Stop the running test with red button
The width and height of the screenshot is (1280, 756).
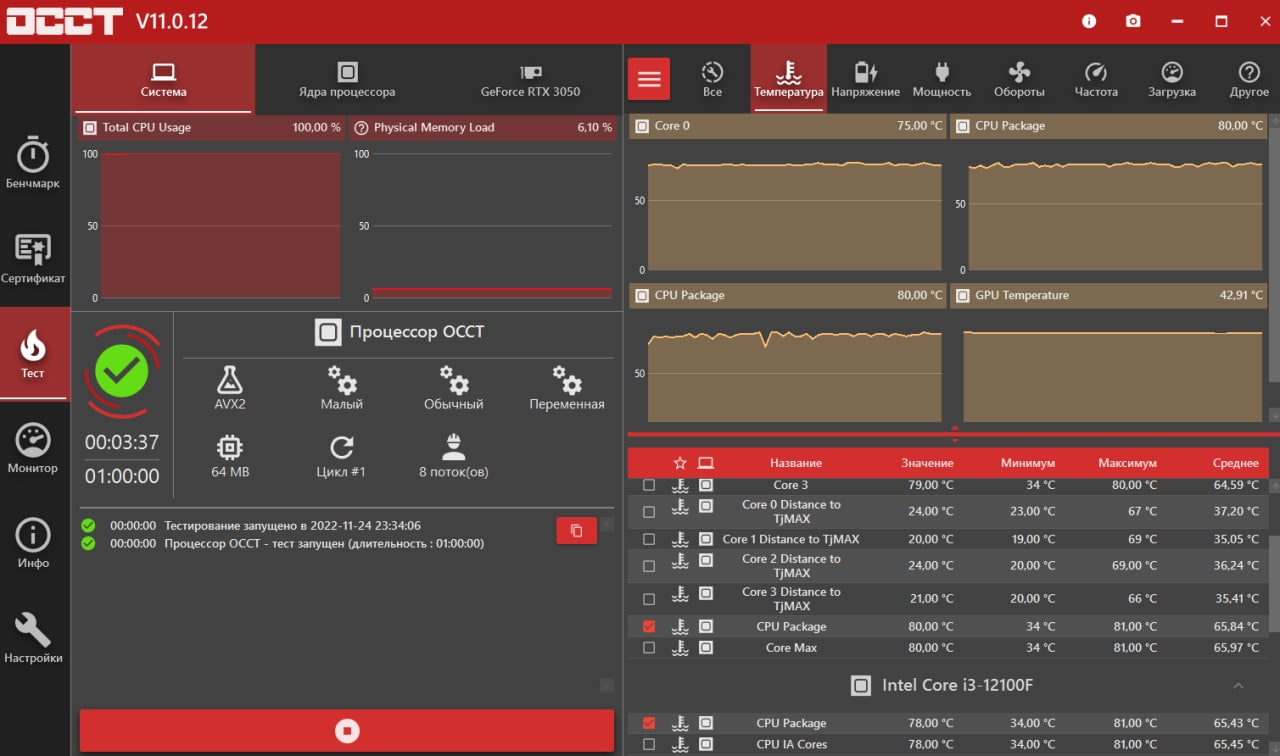(x=347, y=731)
